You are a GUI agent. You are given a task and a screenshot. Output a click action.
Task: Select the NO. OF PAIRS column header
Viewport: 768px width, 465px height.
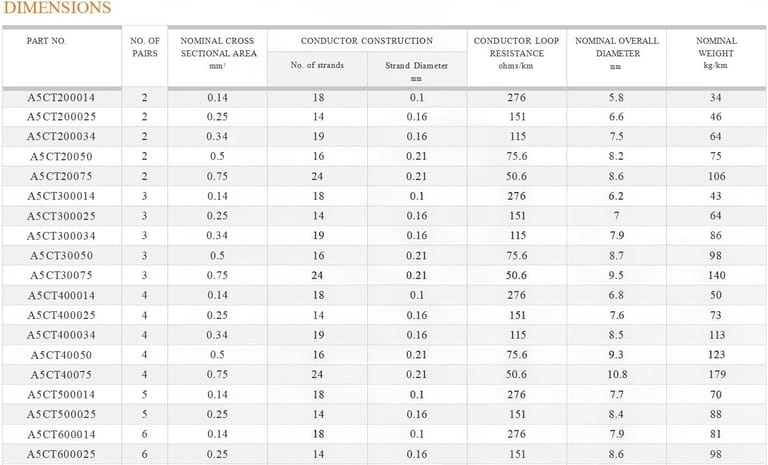pos(145,47)
